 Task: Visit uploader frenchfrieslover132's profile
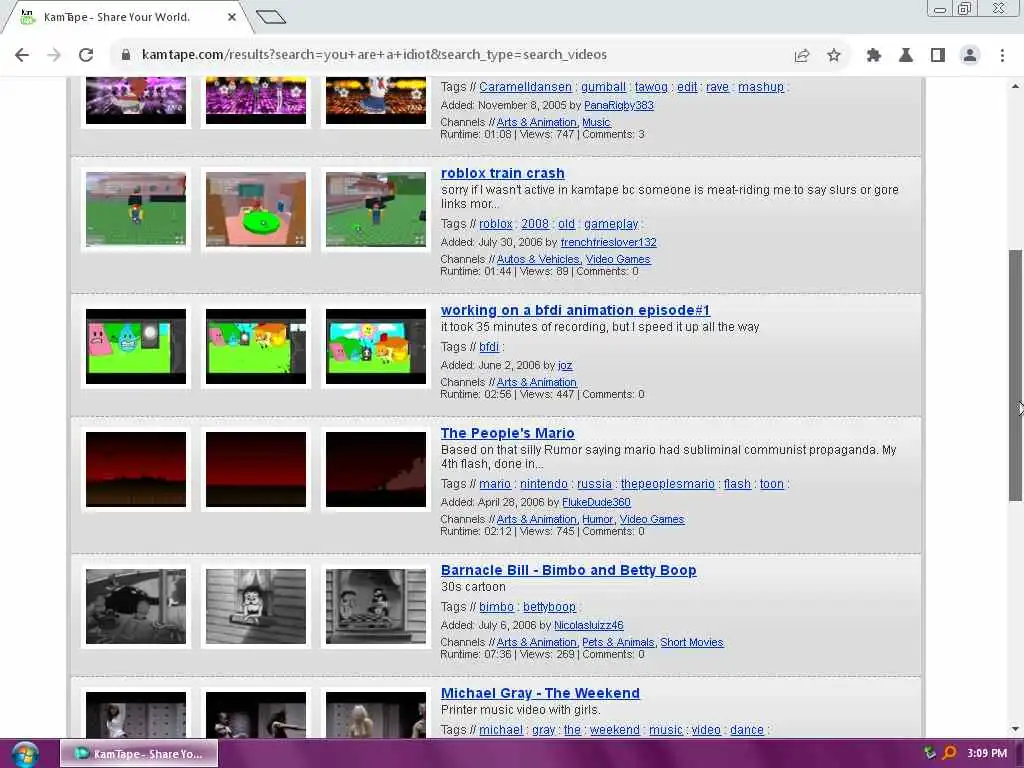(x=609, y=242)
